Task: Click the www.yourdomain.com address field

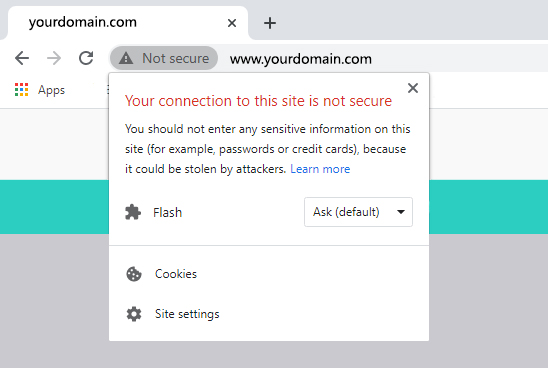Action: pos(383,59)
